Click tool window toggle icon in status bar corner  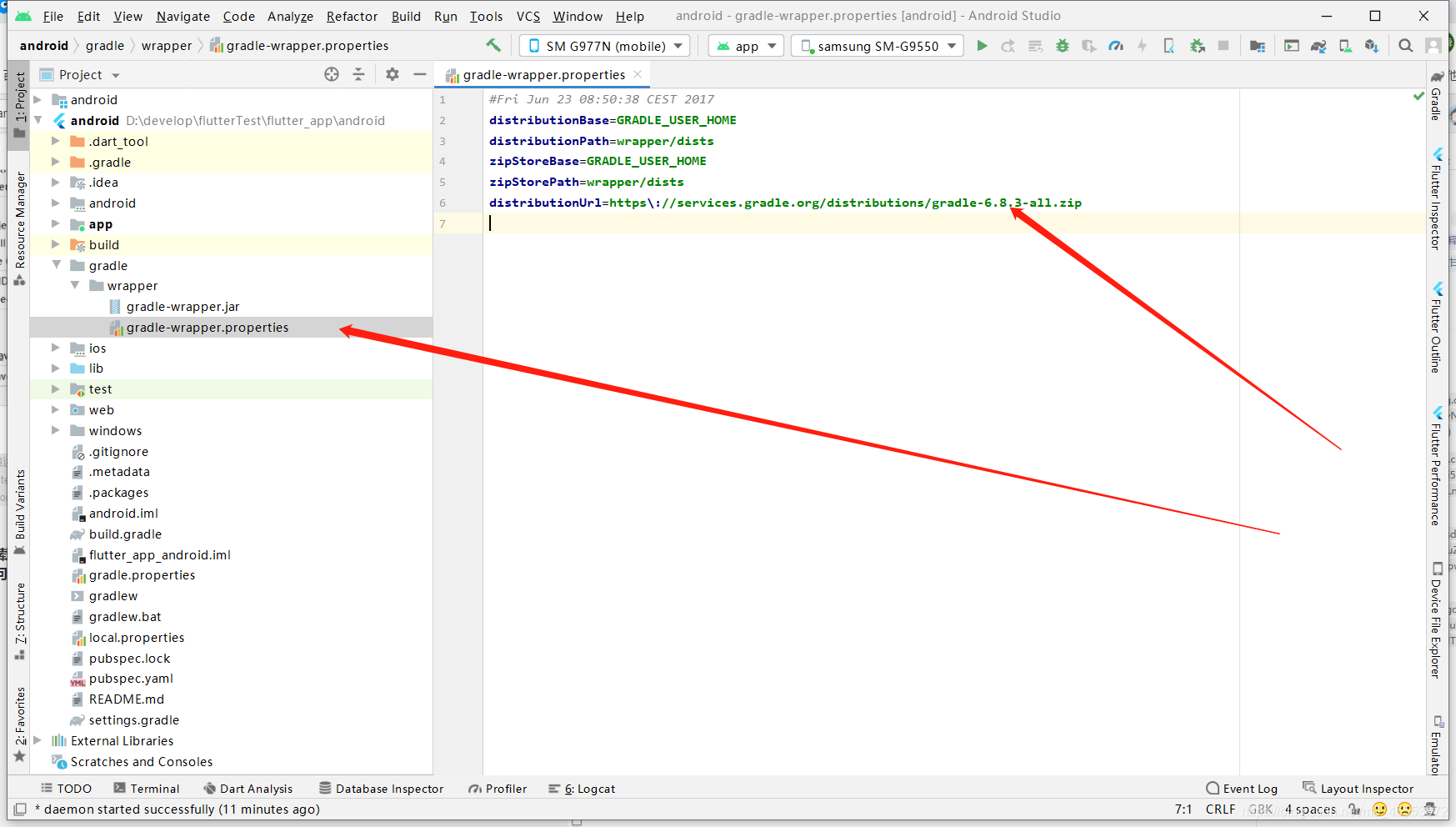click(20, 809)
